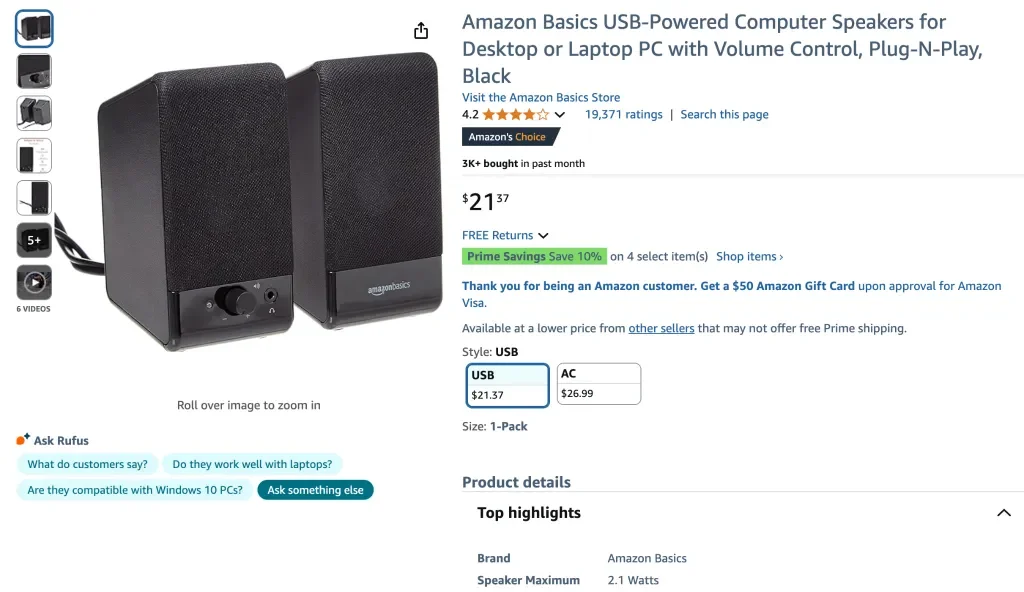This screenshot has width=1024, height=592.
Task: Open Shop items for Prime Savings
Action: click(x=749, y=256)
